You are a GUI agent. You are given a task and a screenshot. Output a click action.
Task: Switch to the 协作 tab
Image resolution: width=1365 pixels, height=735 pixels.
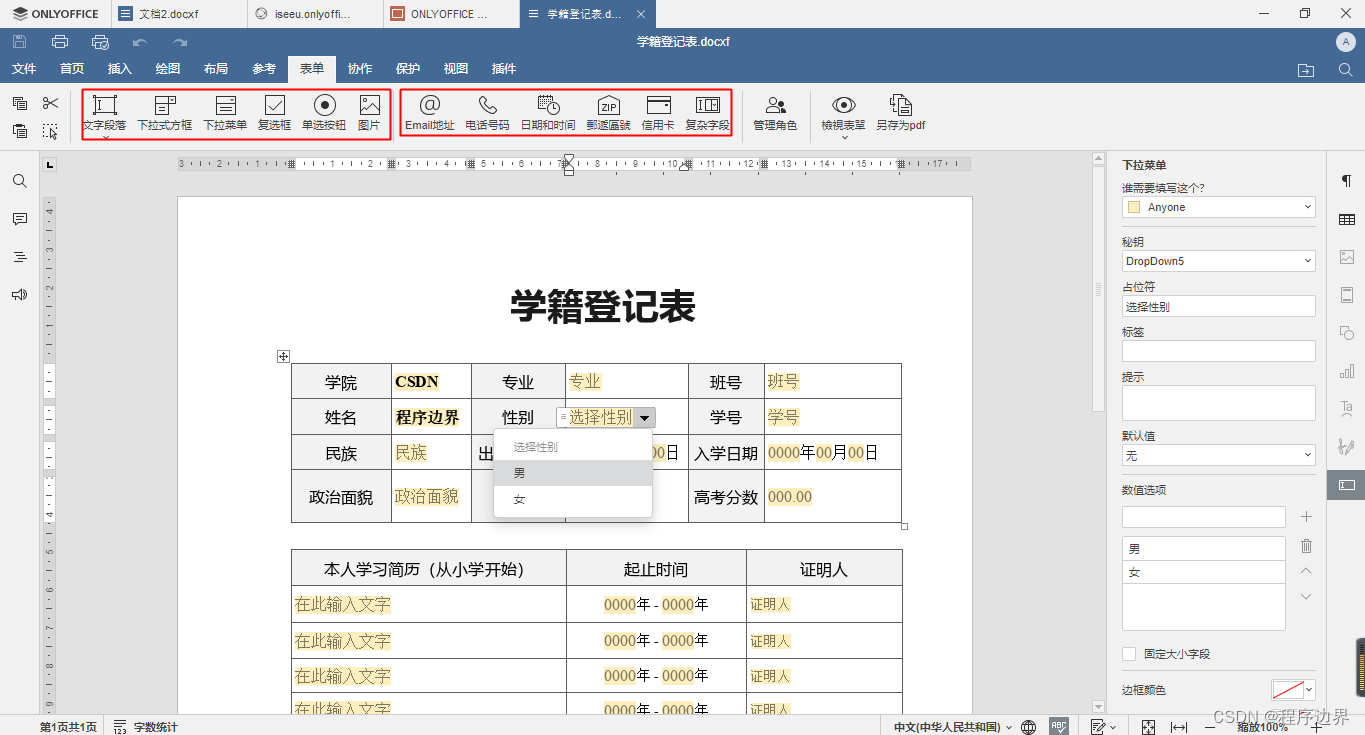(x=360, y=69)
